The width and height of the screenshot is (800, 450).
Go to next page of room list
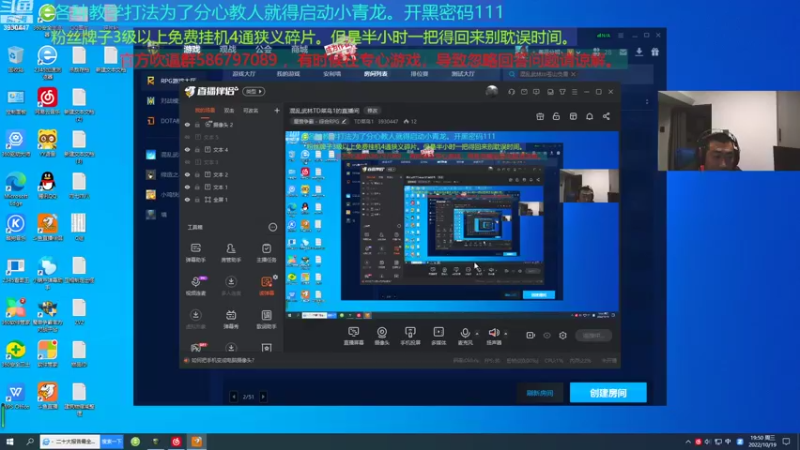point(263,396)
